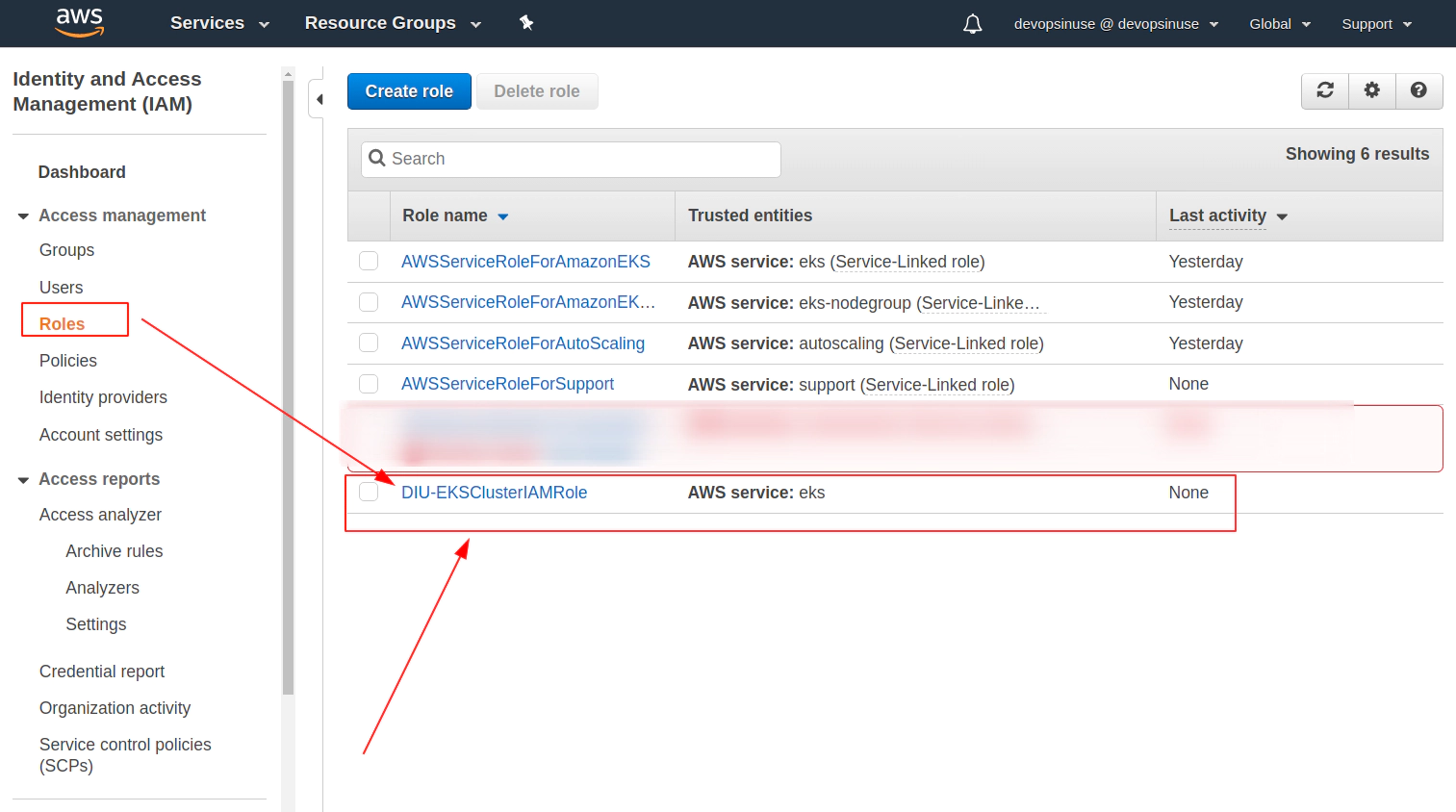Click trusted entity 'autoscaling (Service-Linked role)'
Viewport: 1456px width, 812px height.
point(921,343)
